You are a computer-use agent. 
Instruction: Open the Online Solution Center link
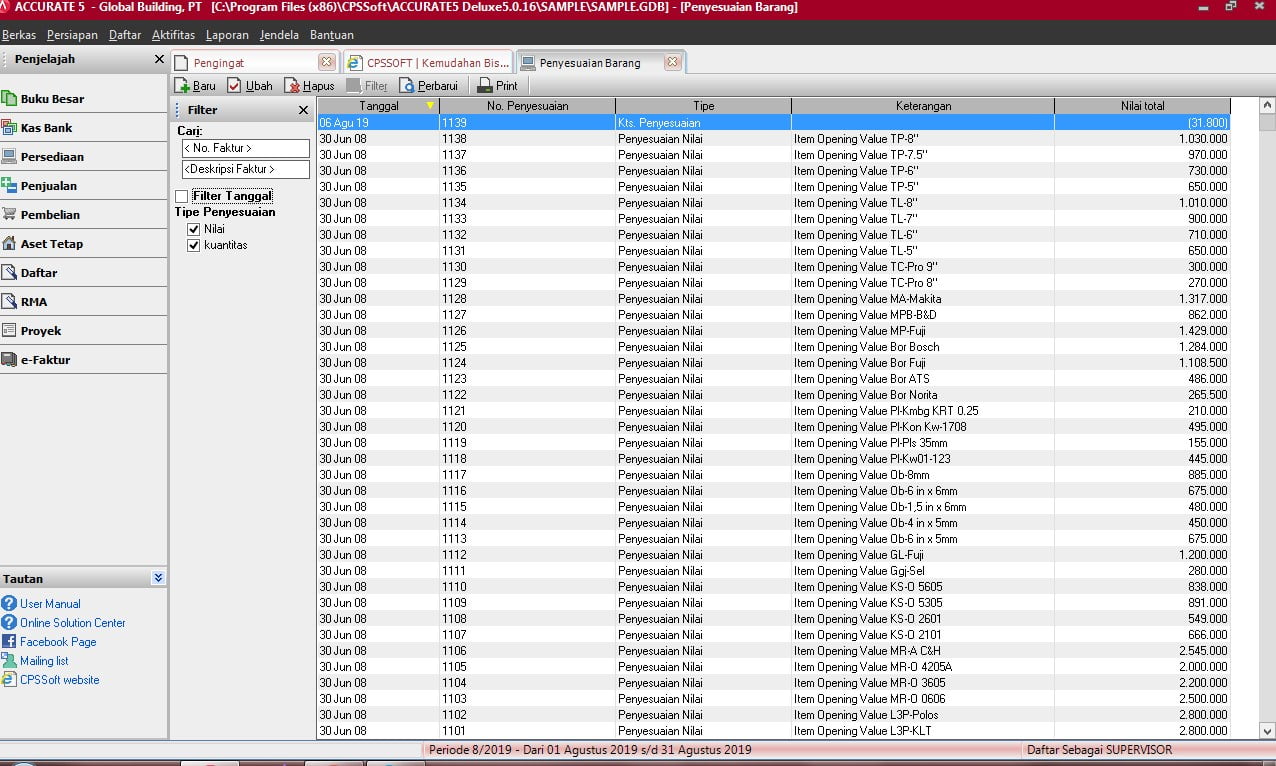(x=73, y=623)
